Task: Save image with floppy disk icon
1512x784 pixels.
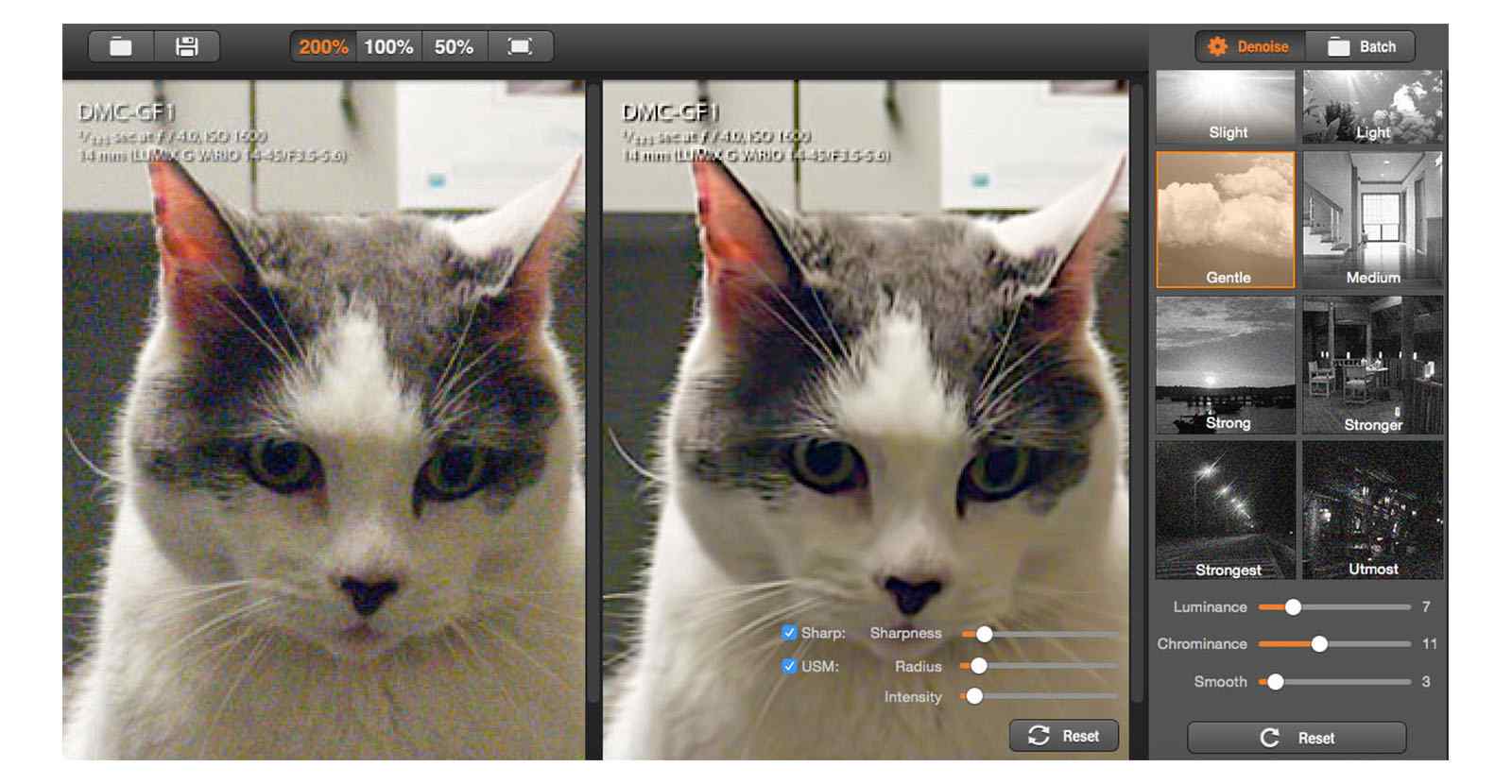Action: (x=187, y=46)
